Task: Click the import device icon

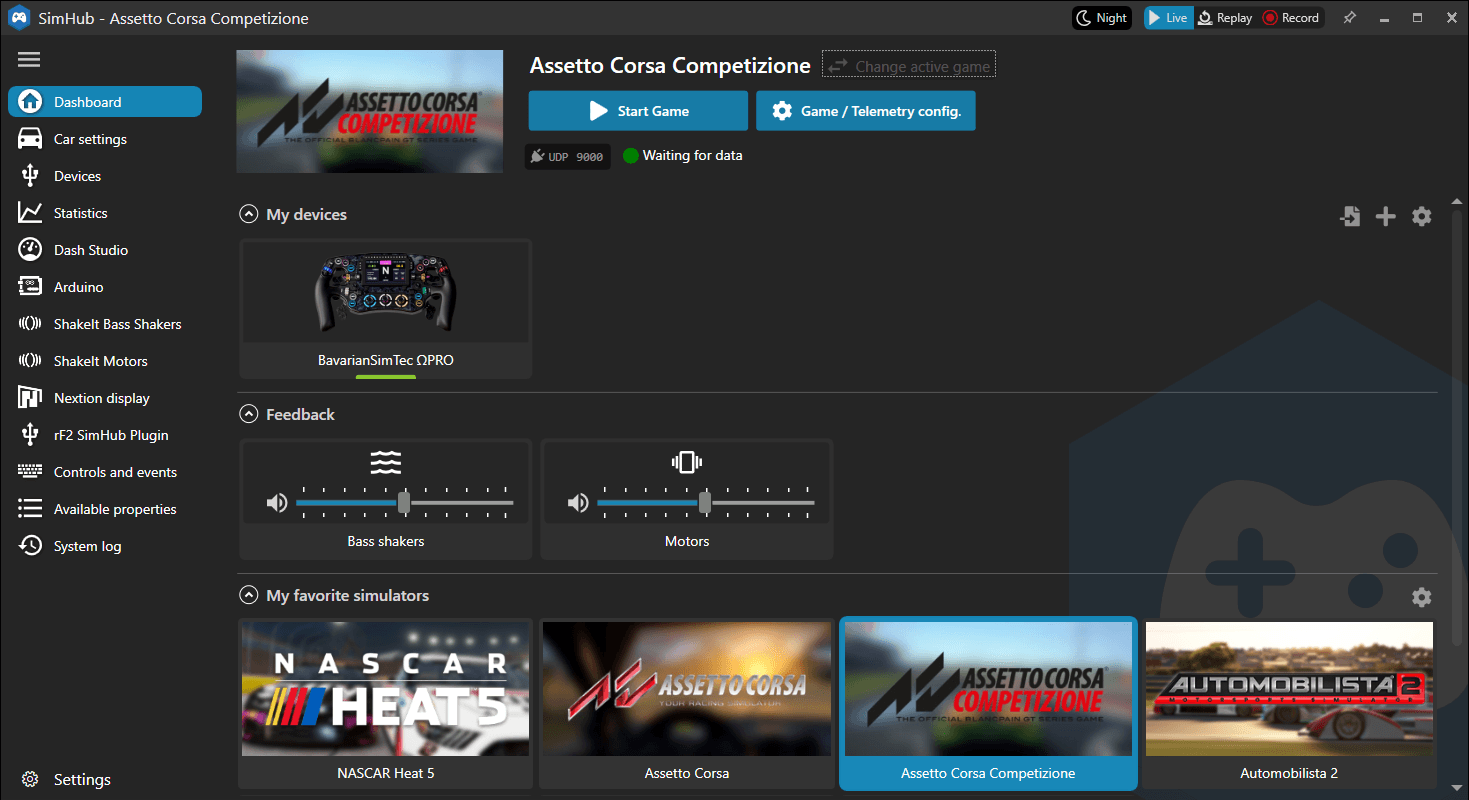Action: (x=1350, y=216)
